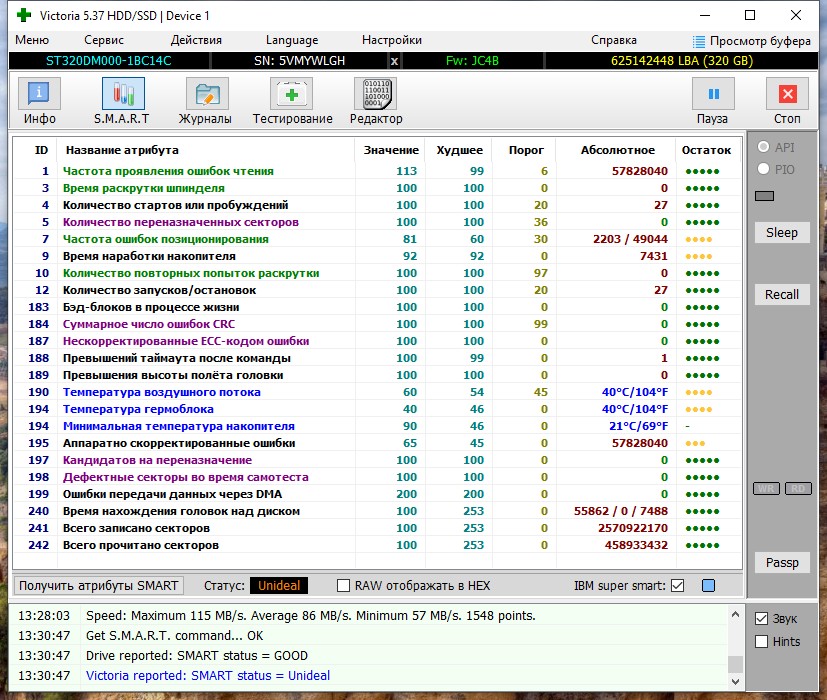This screenshot has width=827, height=700.
Task: Disable the Звук sound checkbox
Action: pyautogui.click(x=762, y=618)
